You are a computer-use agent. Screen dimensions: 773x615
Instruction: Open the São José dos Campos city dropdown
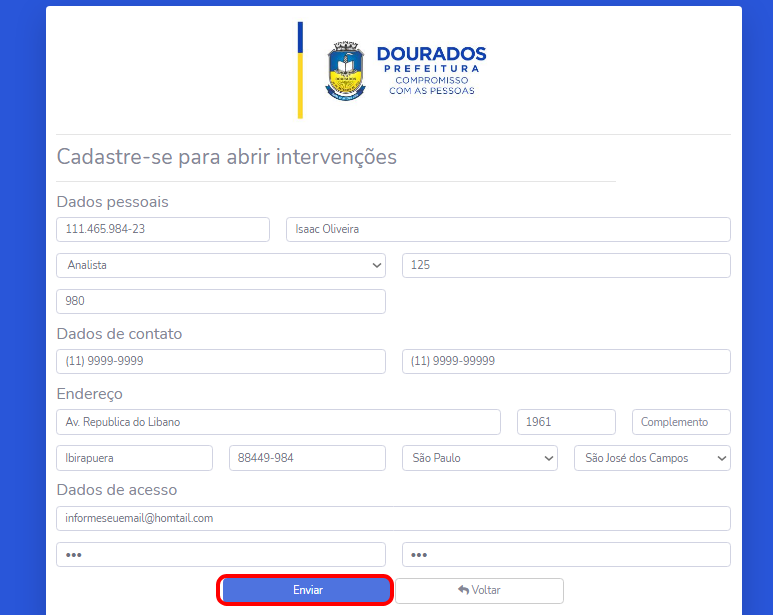point(652,458)
